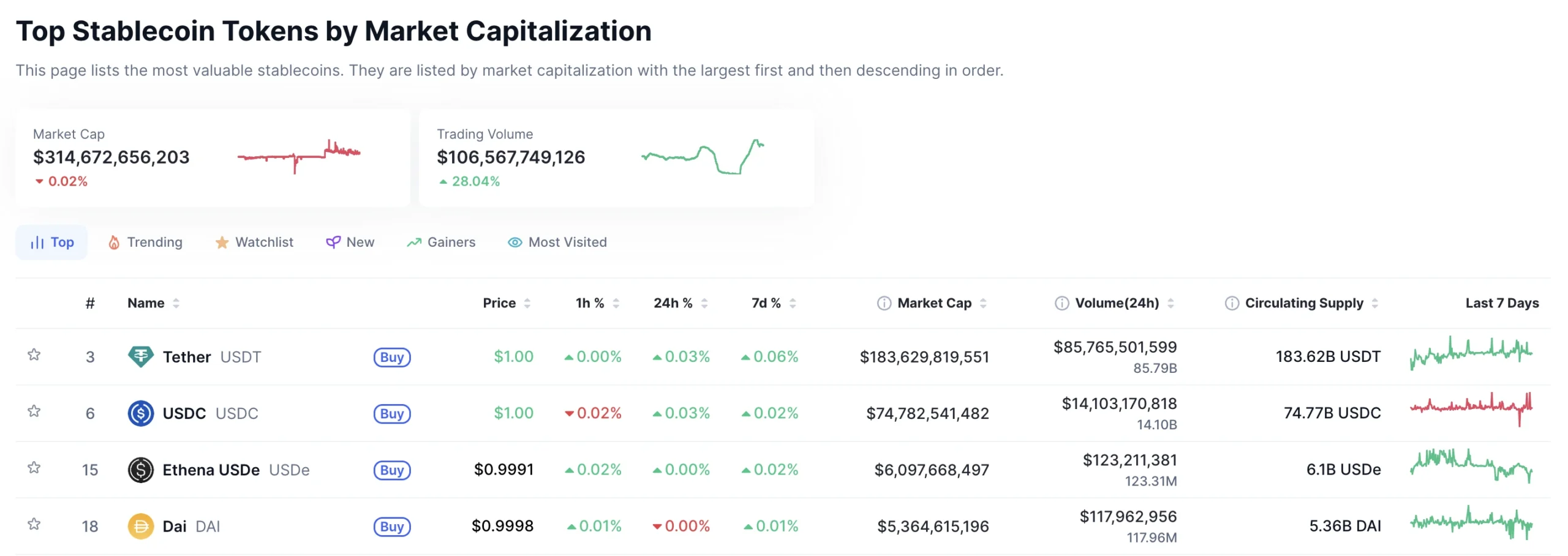Click the Most Visited eye icon

point(514,242)
